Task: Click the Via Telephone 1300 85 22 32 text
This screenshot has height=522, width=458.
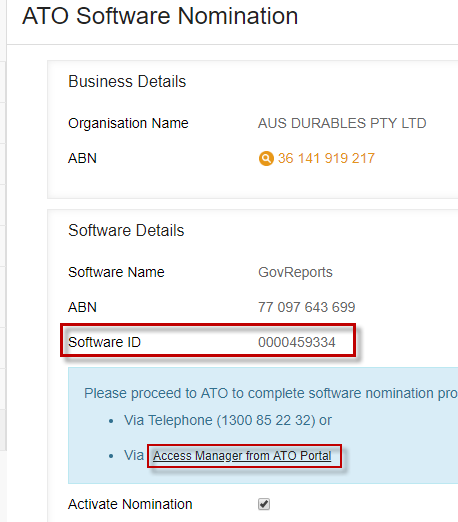Action: point(228,420)
